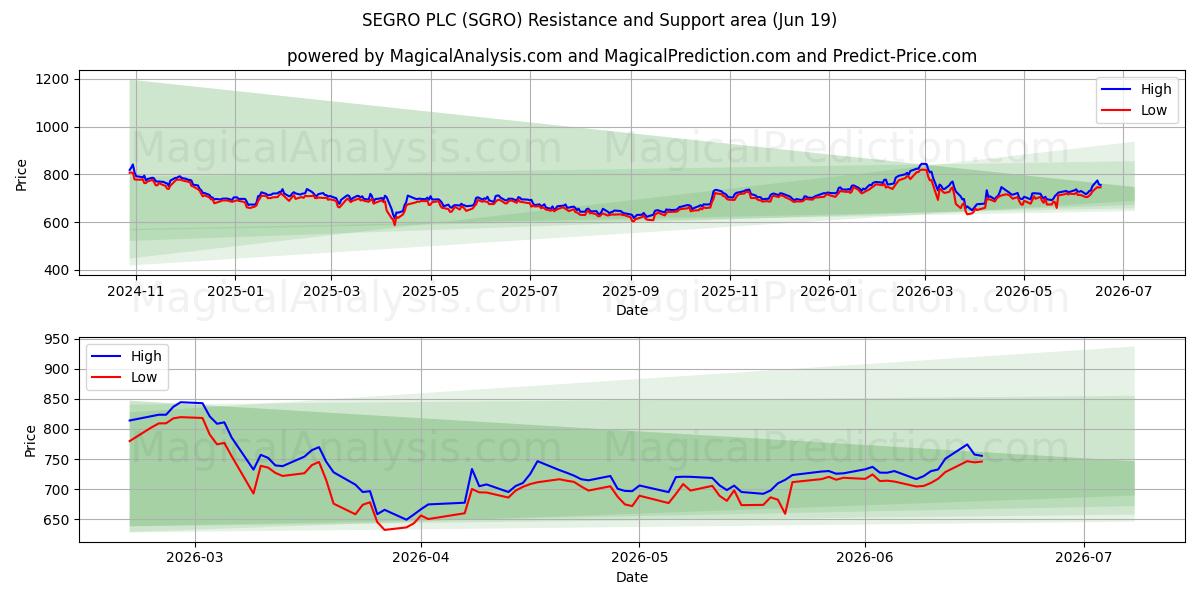Click the '850' y-axis tick in lower chart
The image size is (1200, 600).
56,399
